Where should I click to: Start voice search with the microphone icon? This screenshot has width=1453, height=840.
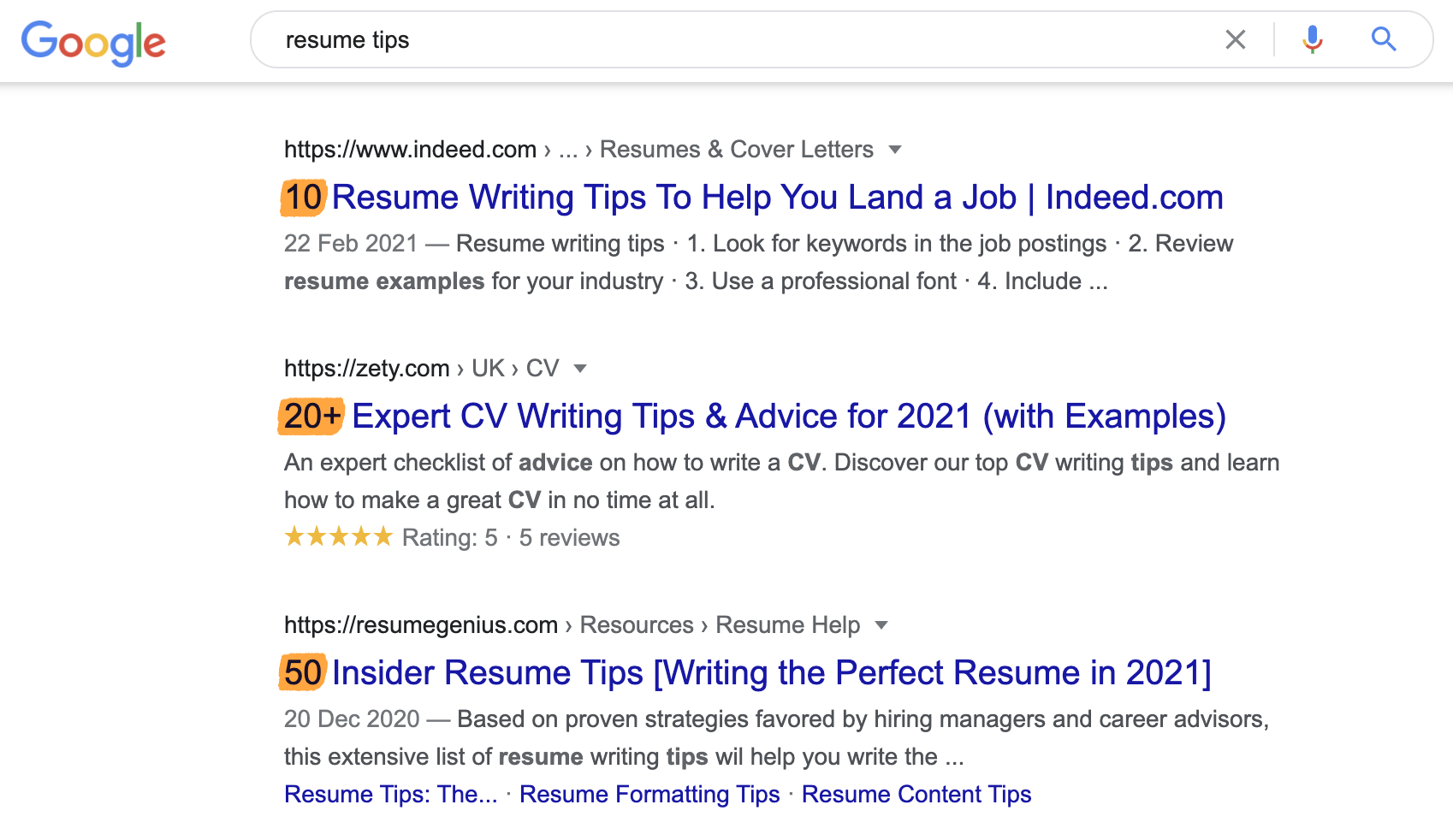[1312, 39]
